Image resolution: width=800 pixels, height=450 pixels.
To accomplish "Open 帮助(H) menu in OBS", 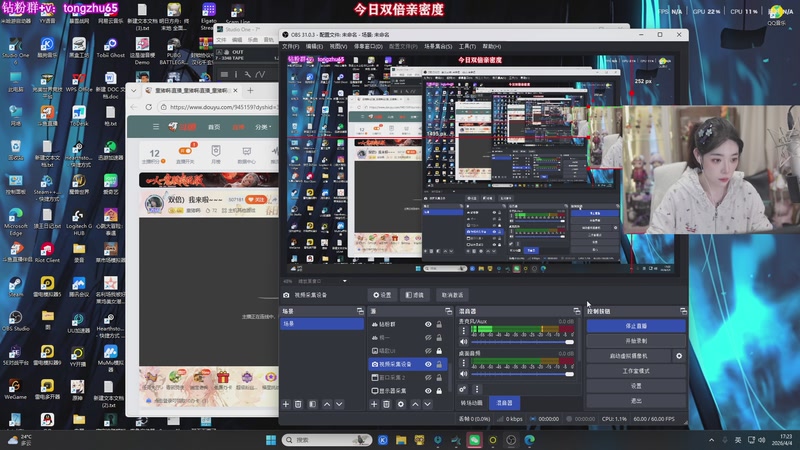I will pos(491,46).
